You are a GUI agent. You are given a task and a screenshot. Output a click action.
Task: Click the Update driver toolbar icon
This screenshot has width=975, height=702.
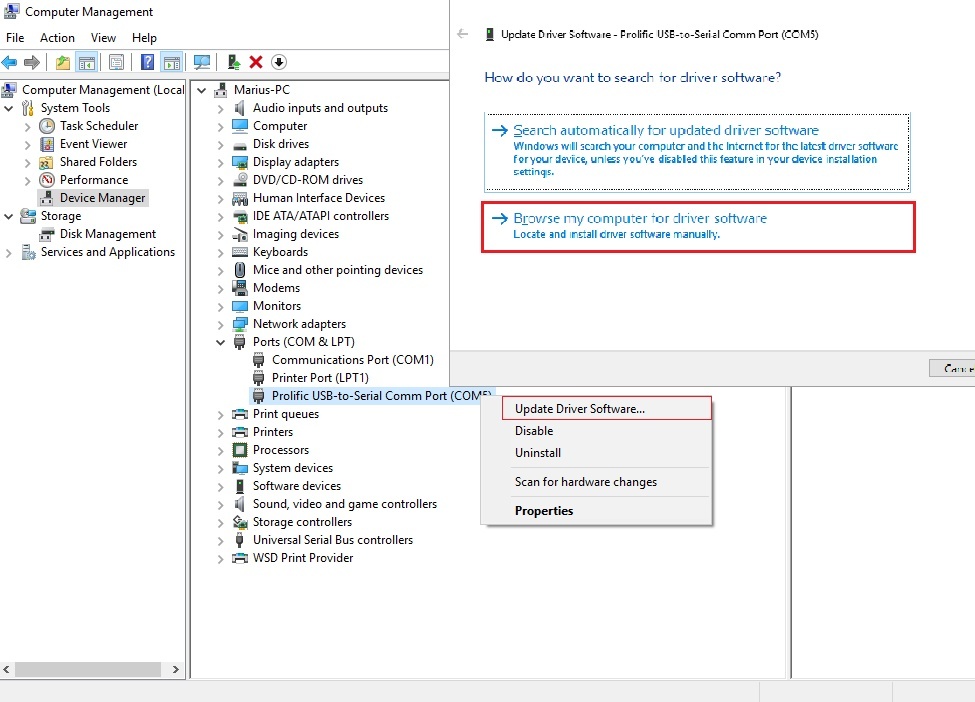click(x=233, y=62)
